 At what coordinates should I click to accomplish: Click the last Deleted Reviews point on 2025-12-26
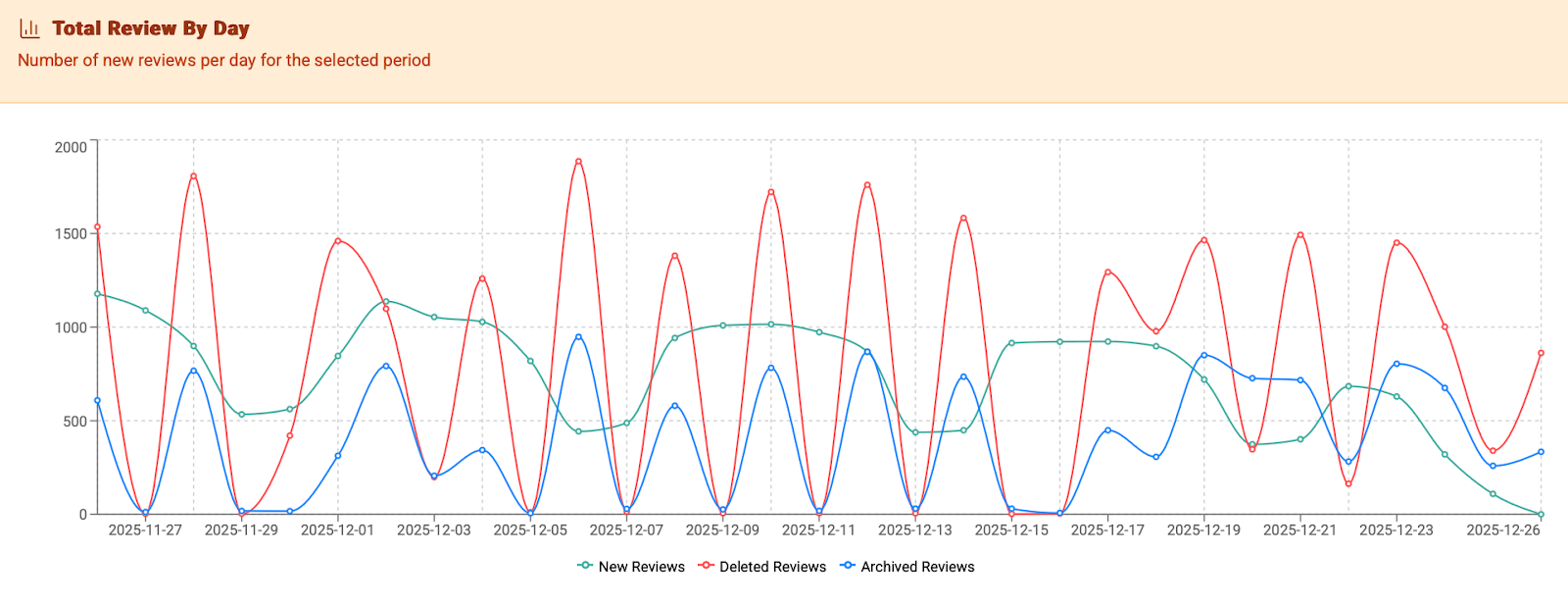coord(1541,353)
